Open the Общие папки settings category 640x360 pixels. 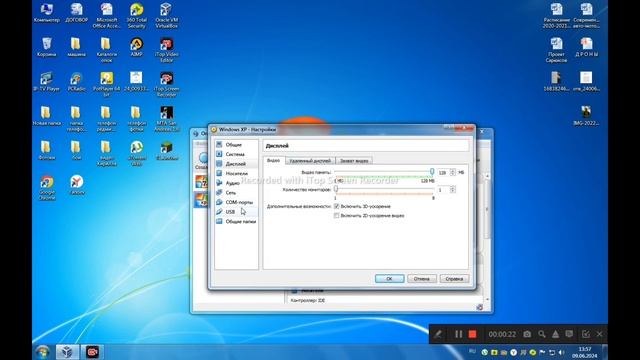click(236, 221)
